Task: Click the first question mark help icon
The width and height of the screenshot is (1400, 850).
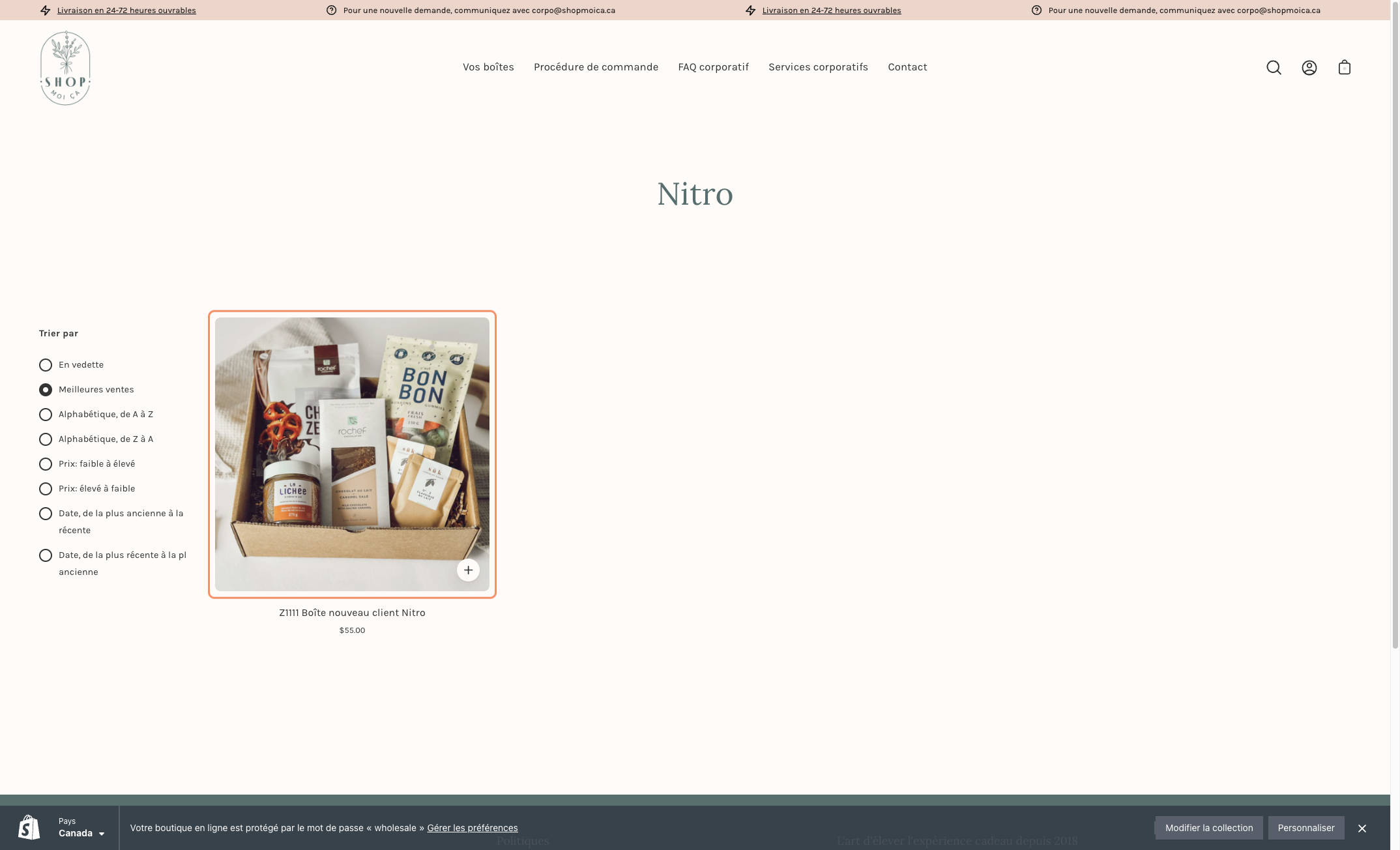Action: pos(331,10)
